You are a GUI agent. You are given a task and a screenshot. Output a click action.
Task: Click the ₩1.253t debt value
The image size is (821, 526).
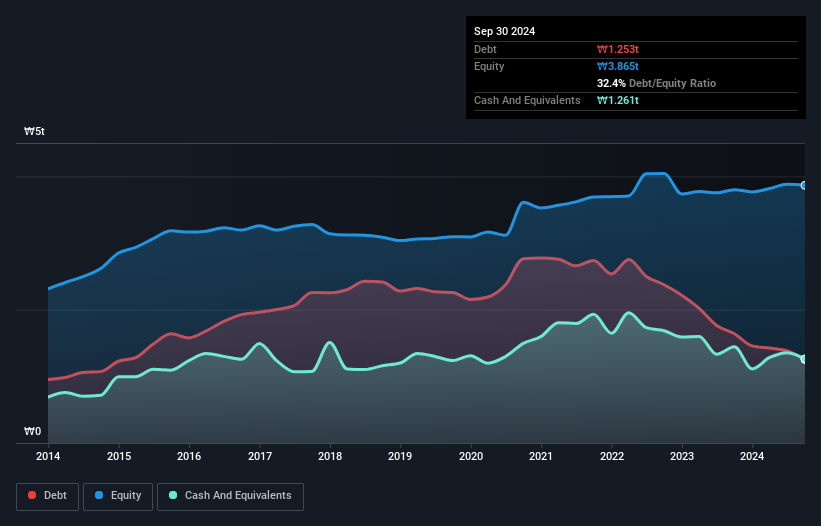[x=618, y=49]
